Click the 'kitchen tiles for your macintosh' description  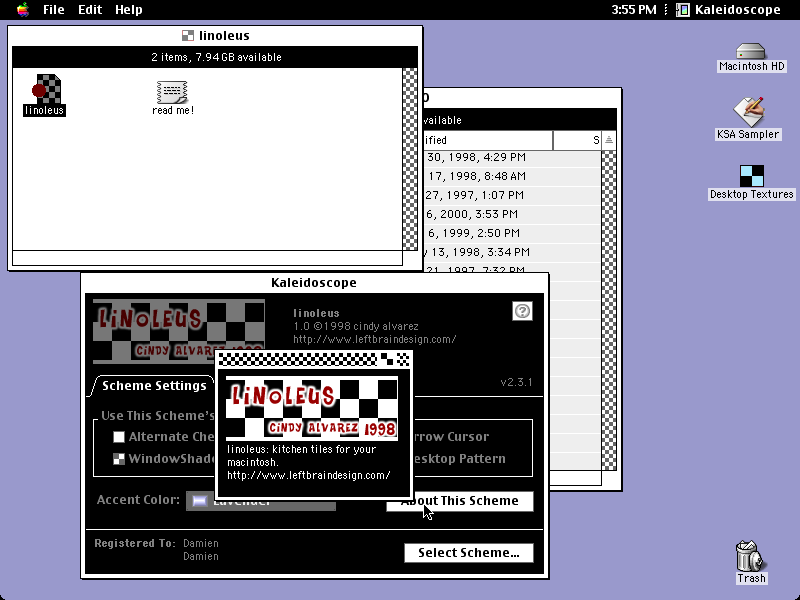pos(302,456)
